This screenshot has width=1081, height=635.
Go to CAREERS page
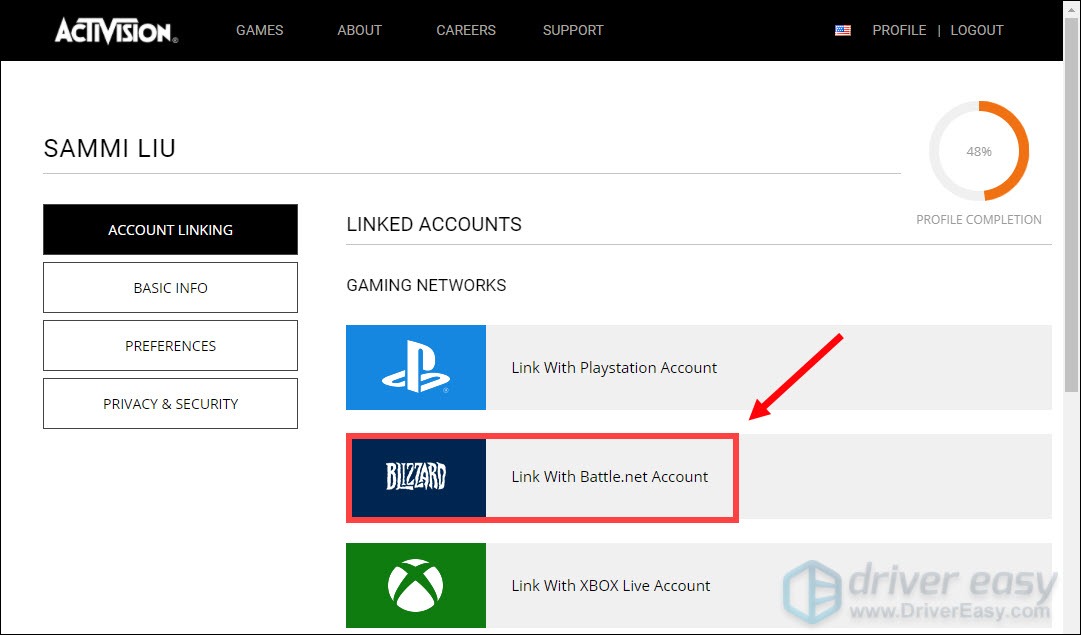[466, 30]
